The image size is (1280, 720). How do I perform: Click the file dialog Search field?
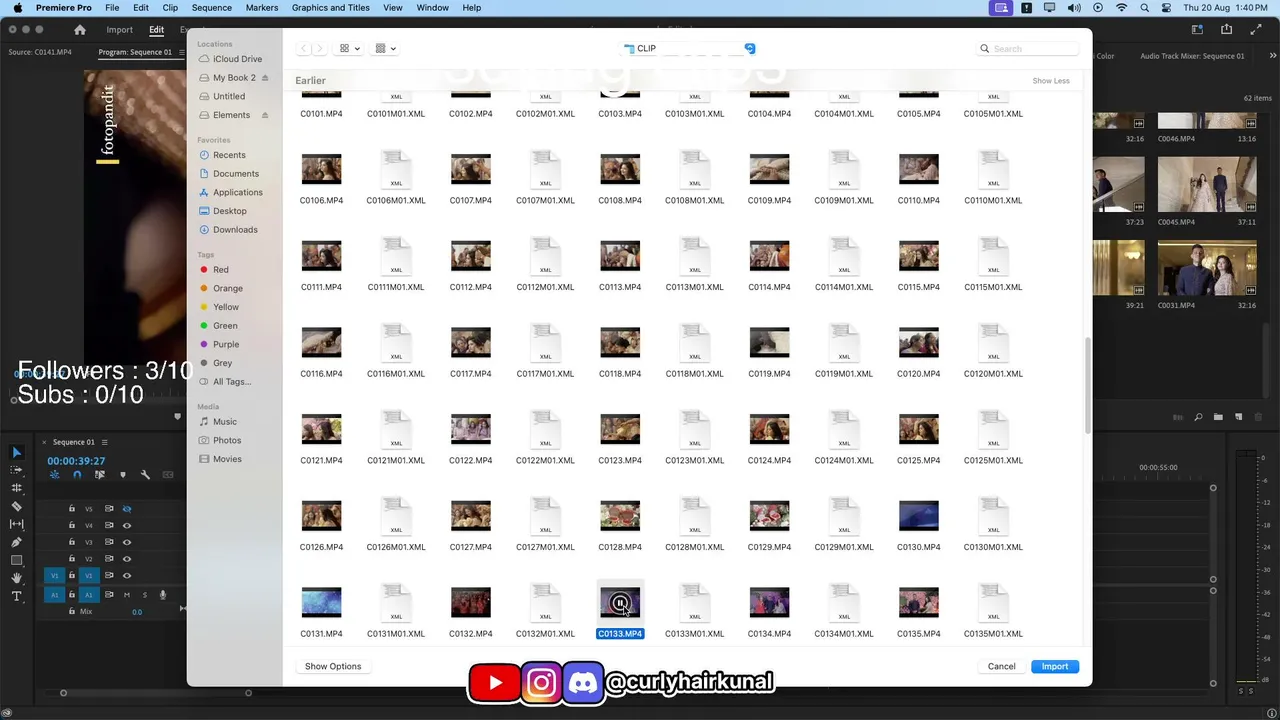coord(1029,48)
